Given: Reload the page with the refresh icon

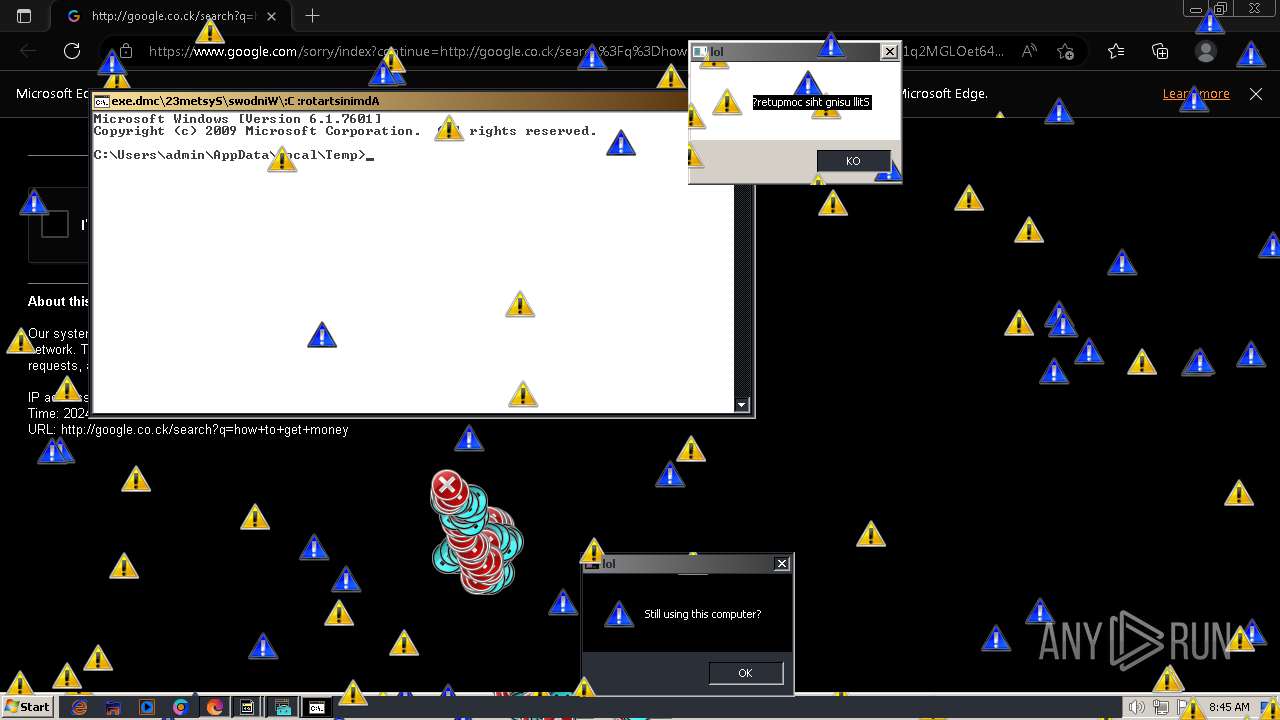Looking at the screenshot, I should 72,51.
